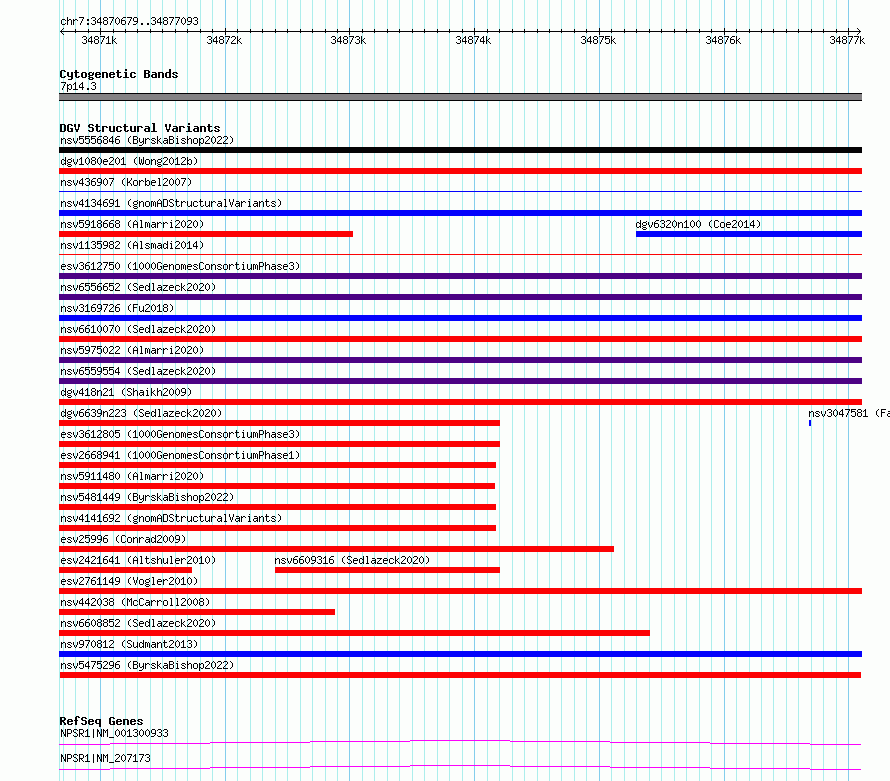Screen dimensions: 890x781
Task: Click the nsv5918668 (Almarri2020) label
Action: click(x=132, y=224)
